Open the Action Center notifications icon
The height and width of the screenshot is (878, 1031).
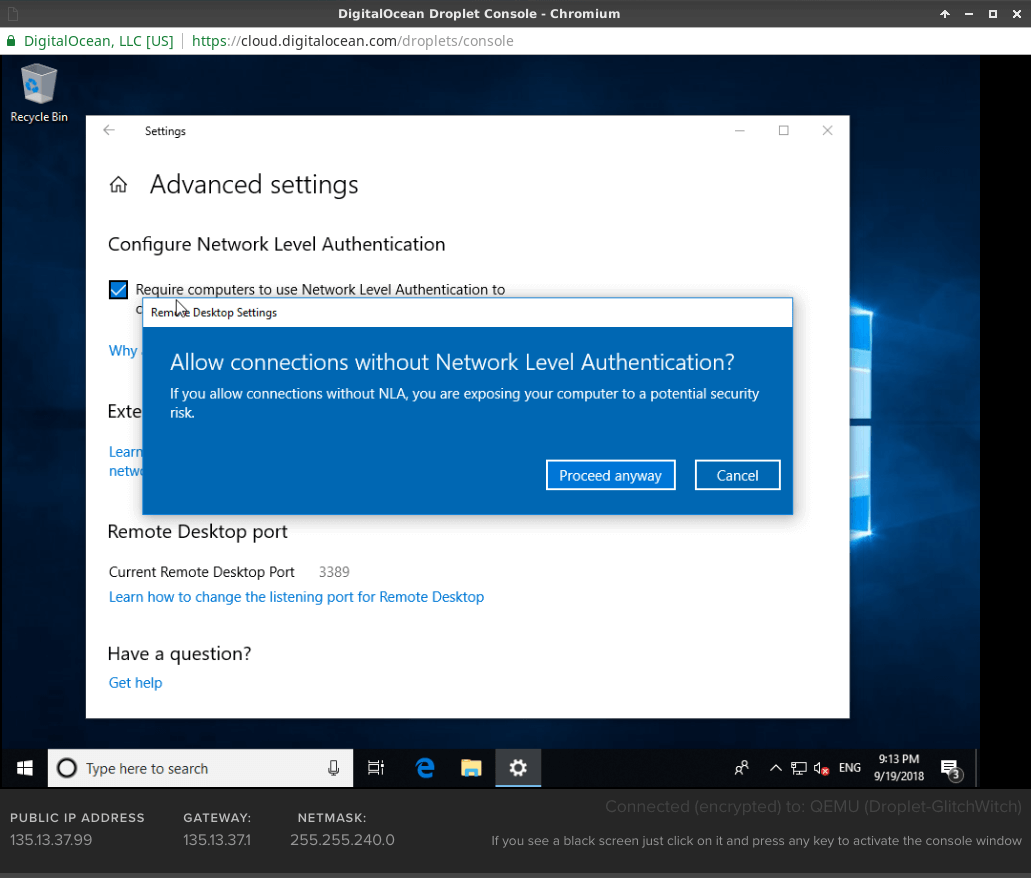tap(949, 768)
